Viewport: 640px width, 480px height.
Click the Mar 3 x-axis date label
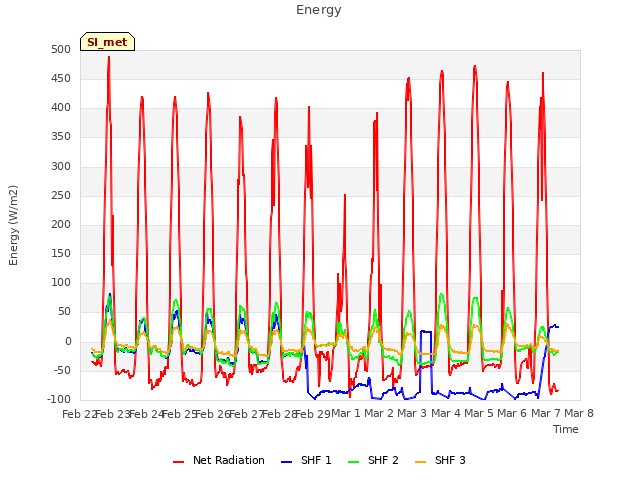pyautogui.click(x=412, y=414)
